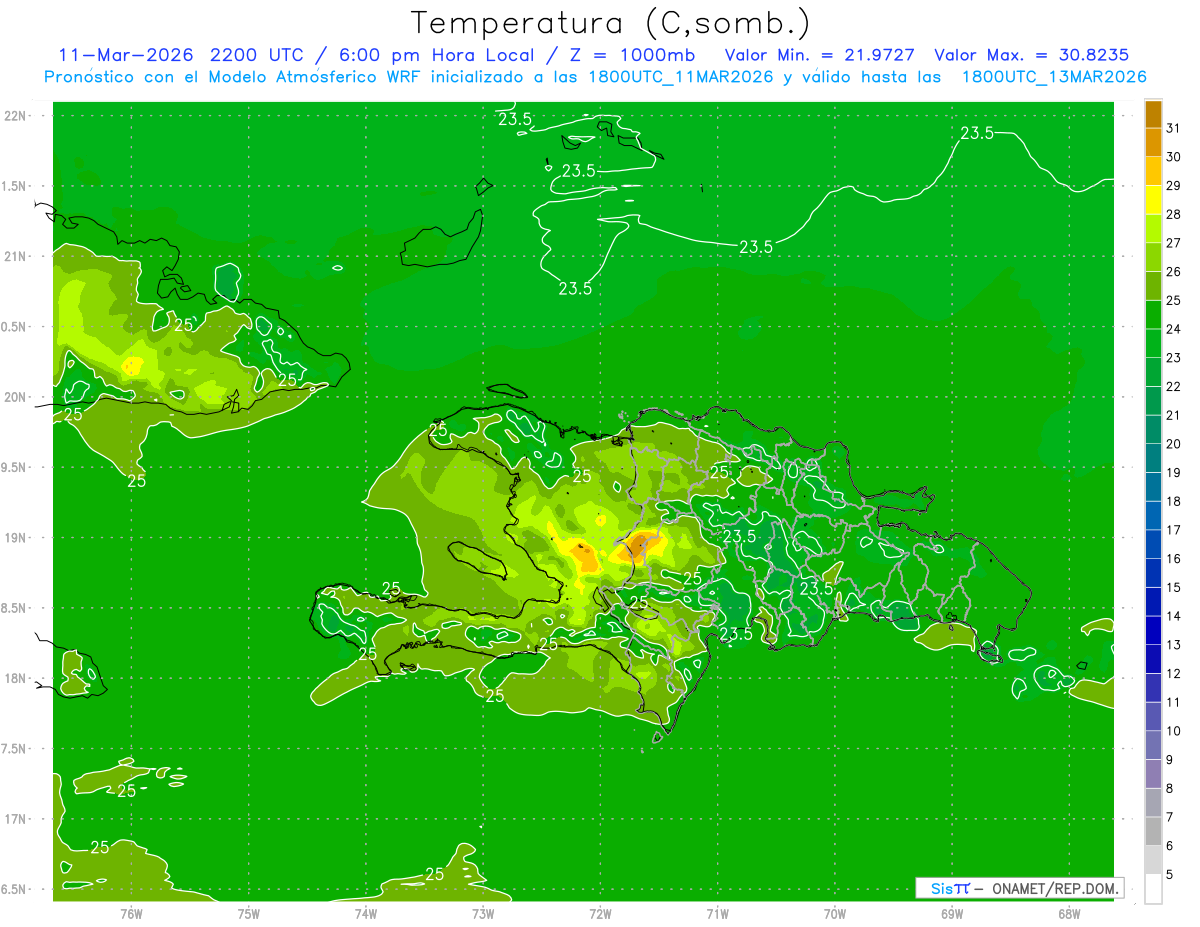
Task: Pick the colorbar swatch between 23 and 24
Action: (1153, 343)
